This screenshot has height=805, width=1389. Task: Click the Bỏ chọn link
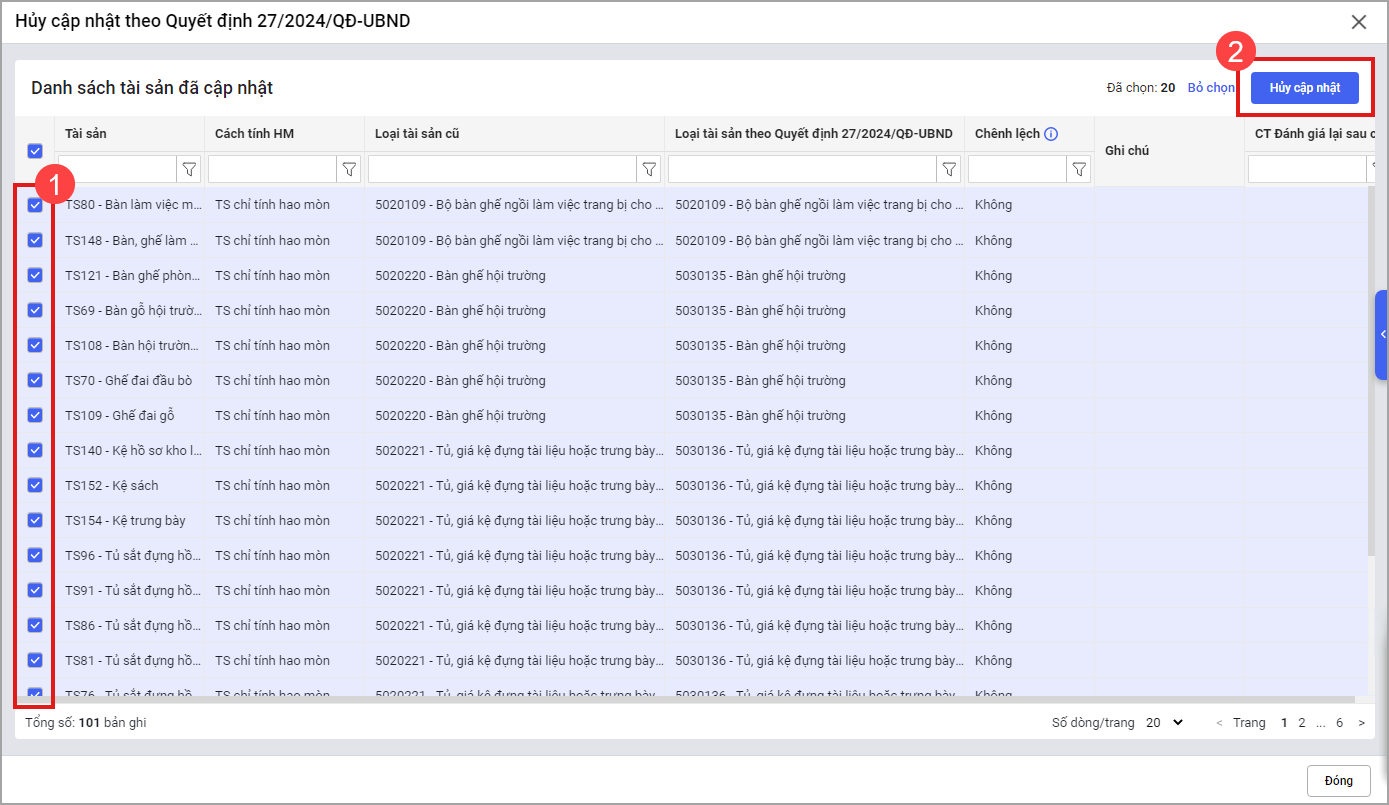point(1211,88)
